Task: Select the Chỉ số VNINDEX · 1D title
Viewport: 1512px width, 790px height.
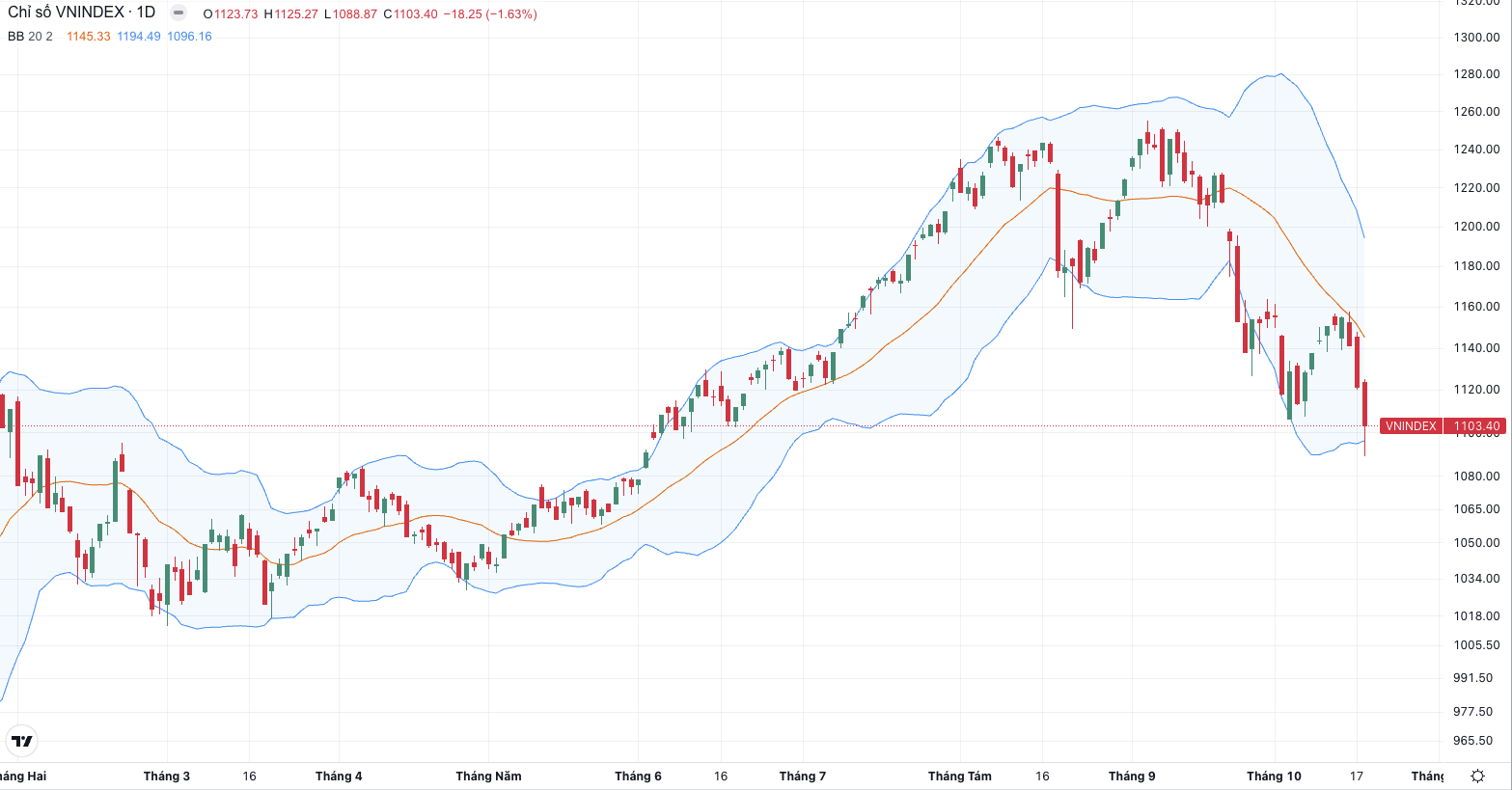Action: click(x=81, y=13)
